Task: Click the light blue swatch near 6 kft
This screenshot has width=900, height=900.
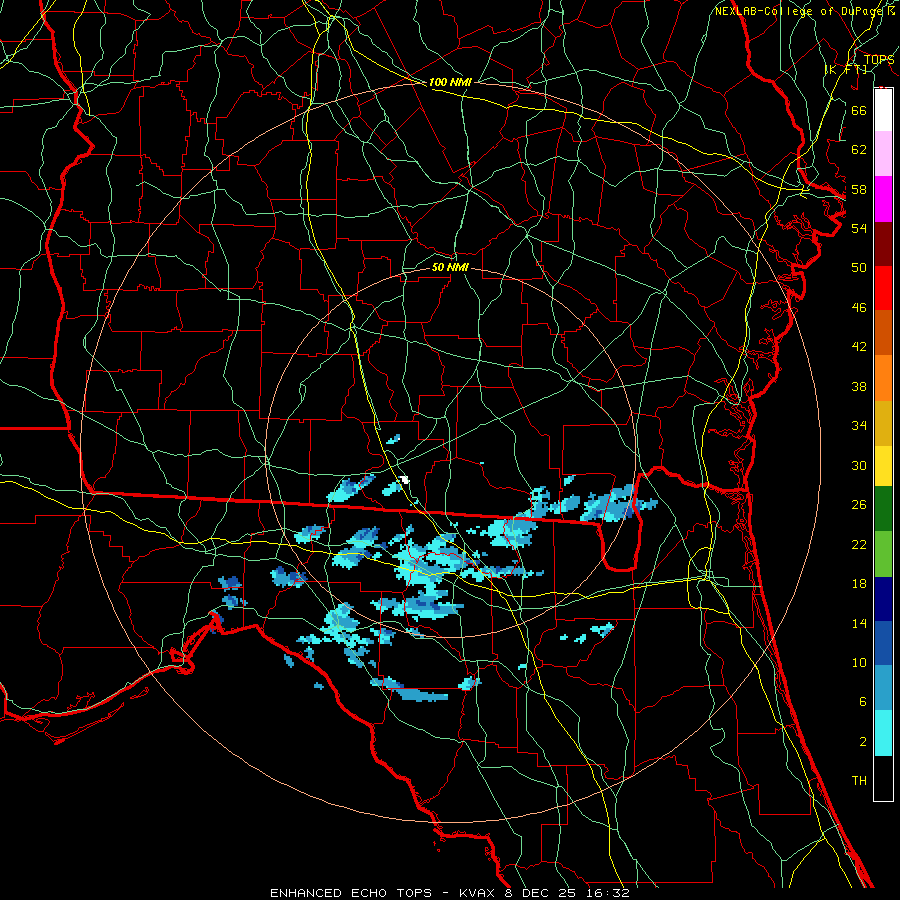Action: coord(883,688)
